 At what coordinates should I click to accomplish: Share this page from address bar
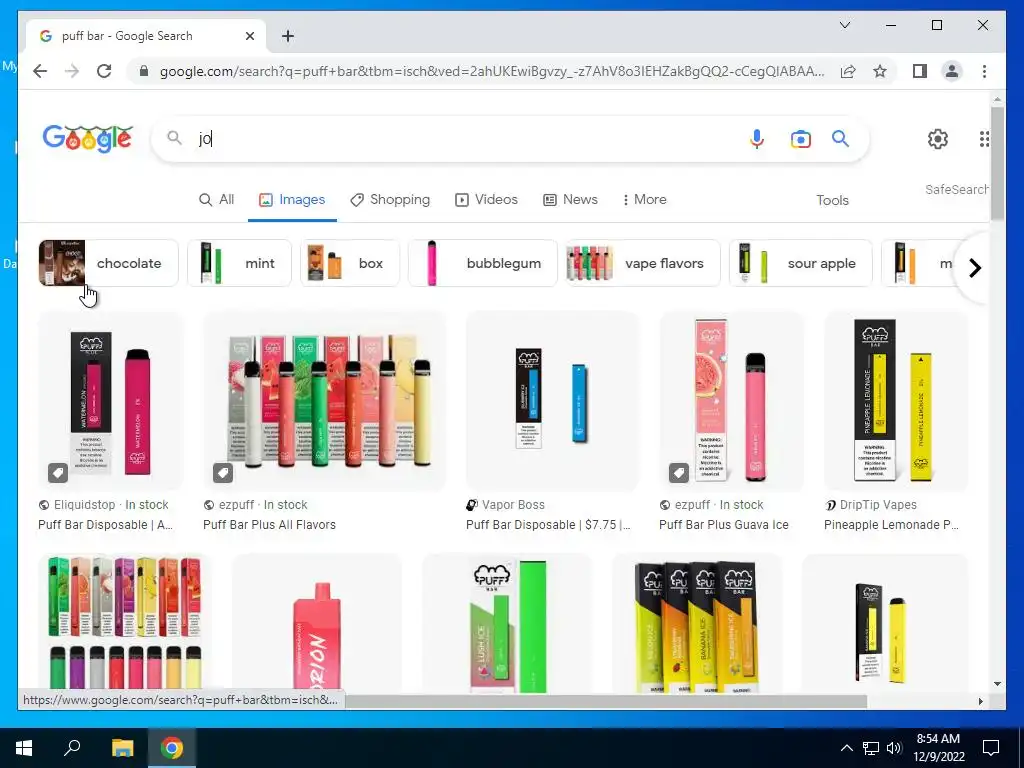848,71
